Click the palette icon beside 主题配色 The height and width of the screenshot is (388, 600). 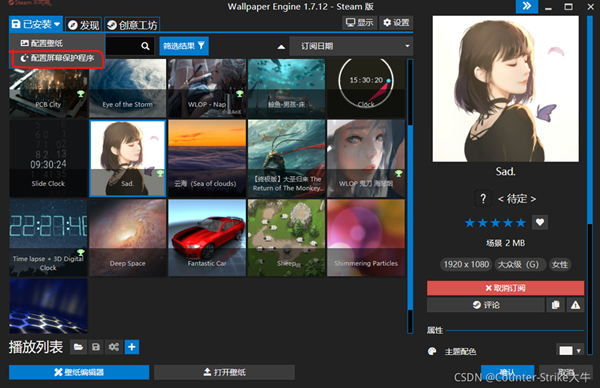coord(432,351)
